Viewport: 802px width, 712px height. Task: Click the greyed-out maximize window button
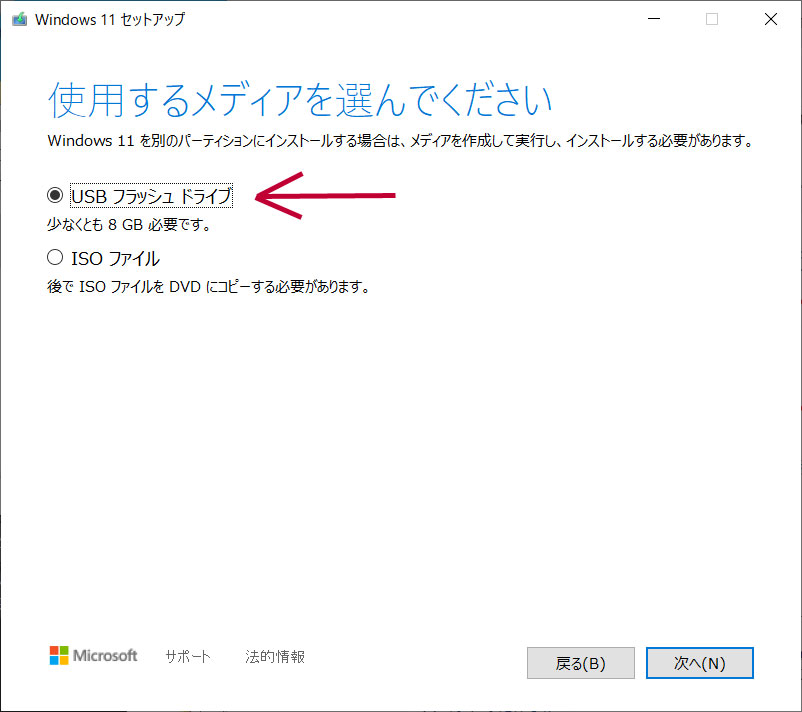click(712, 19)
